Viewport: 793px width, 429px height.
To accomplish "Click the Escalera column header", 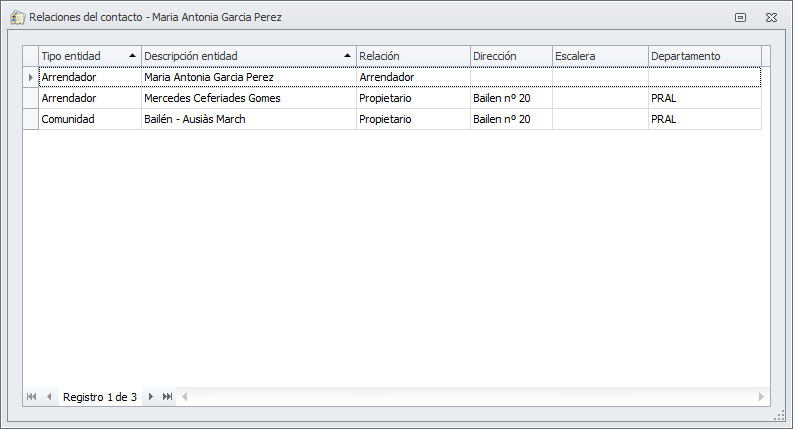I will pyautogui.click(x=599, y=56).
